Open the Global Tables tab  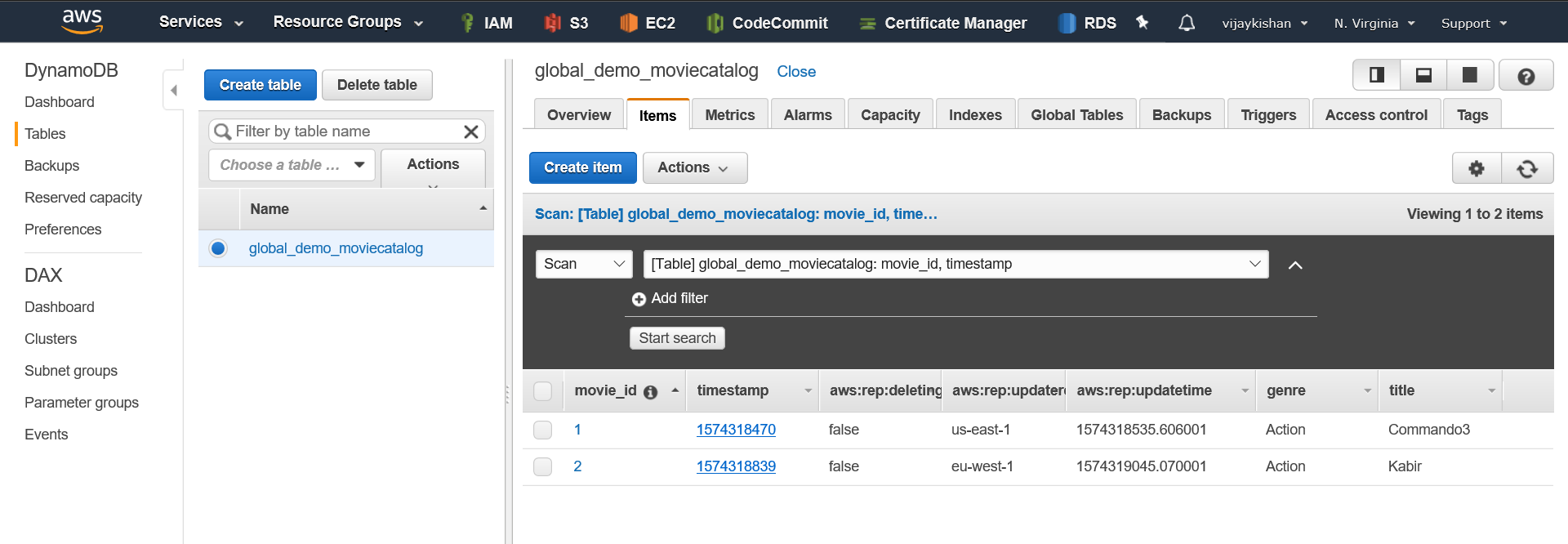pyautogui.click(x=1076, y=115)
